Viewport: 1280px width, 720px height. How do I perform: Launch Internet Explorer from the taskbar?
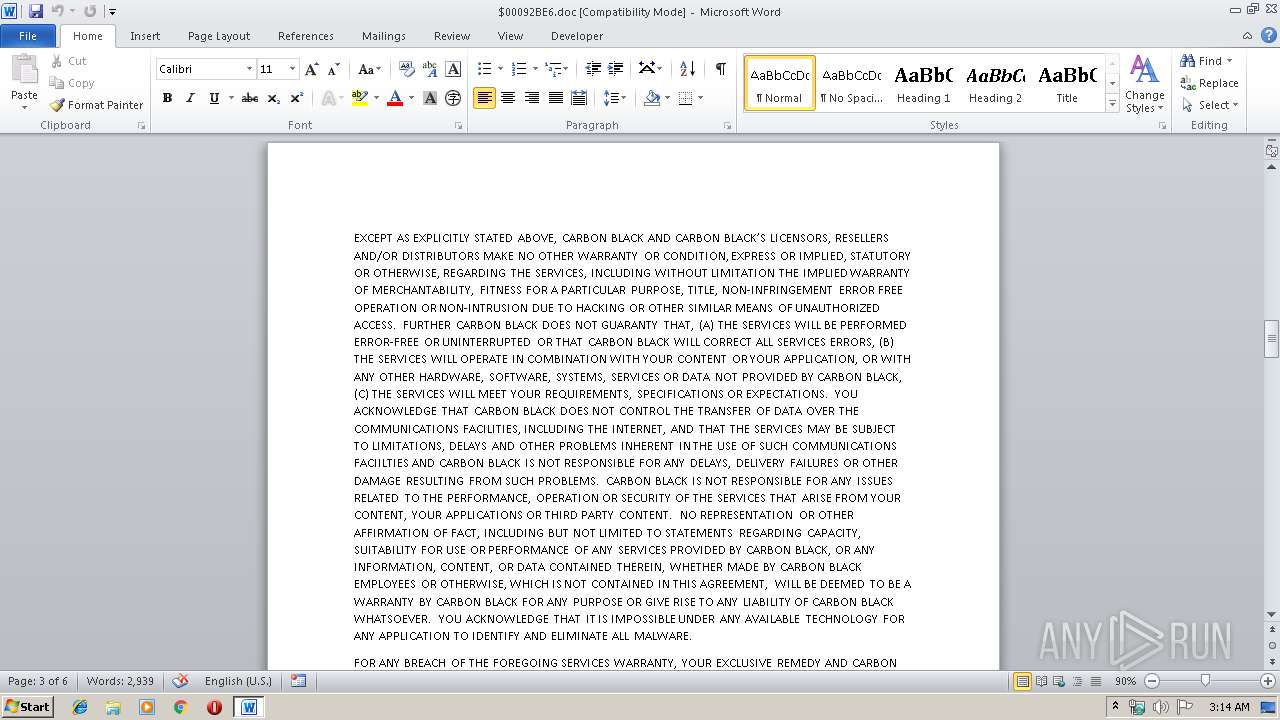tap(81, 707)
